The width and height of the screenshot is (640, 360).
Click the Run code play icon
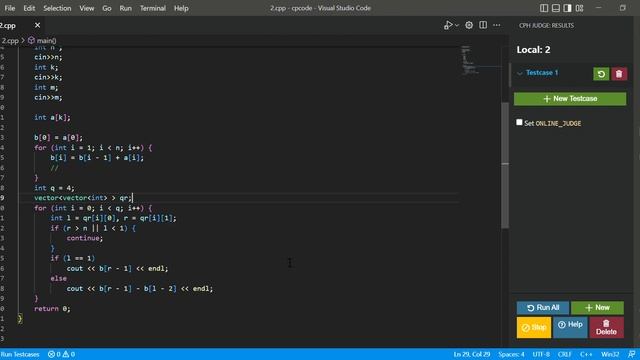[448, 25]
